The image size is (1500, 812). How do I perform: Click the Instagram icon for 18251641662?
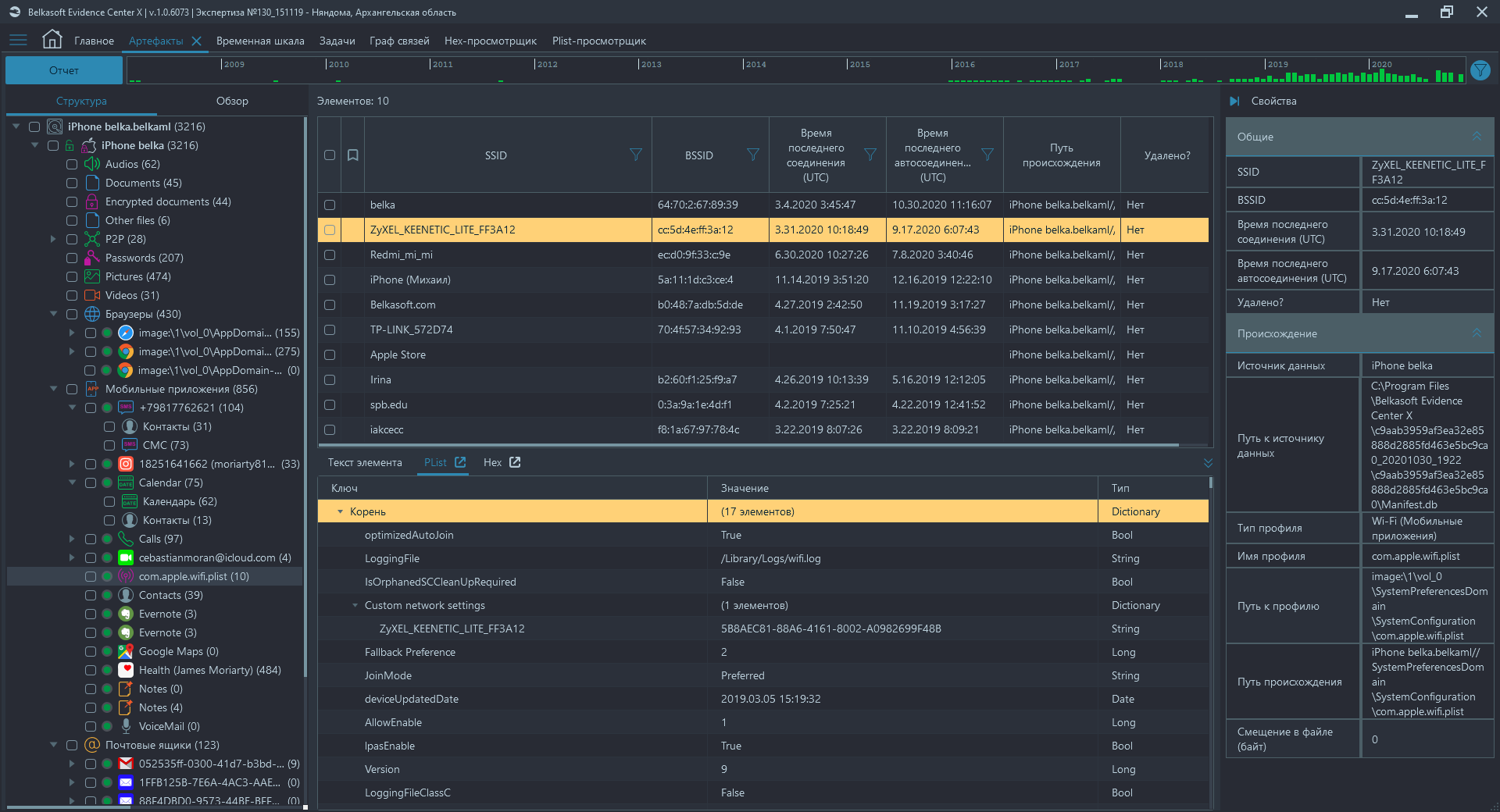coord(126,464)
